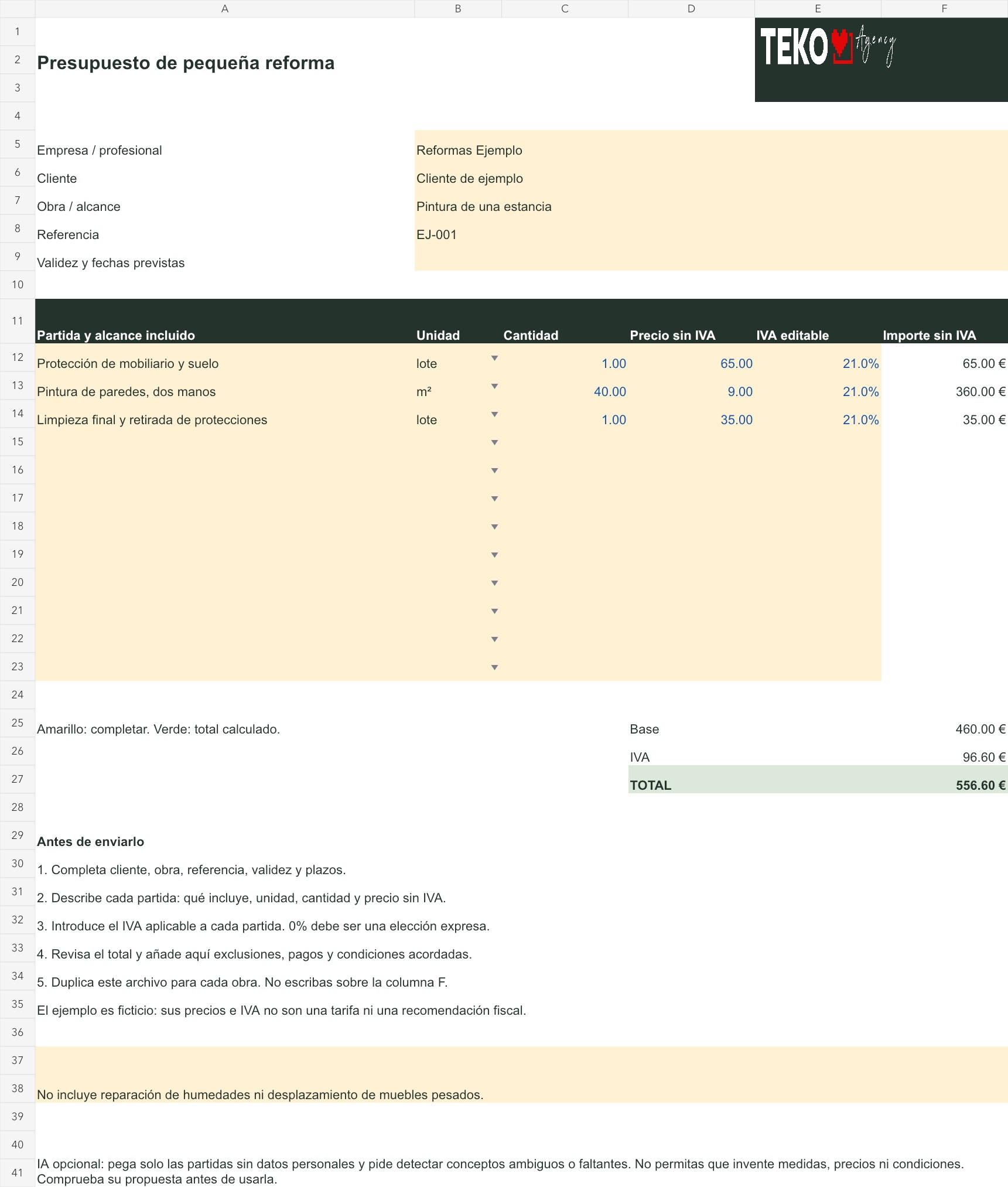Select row 27 header number

(18, 779)
